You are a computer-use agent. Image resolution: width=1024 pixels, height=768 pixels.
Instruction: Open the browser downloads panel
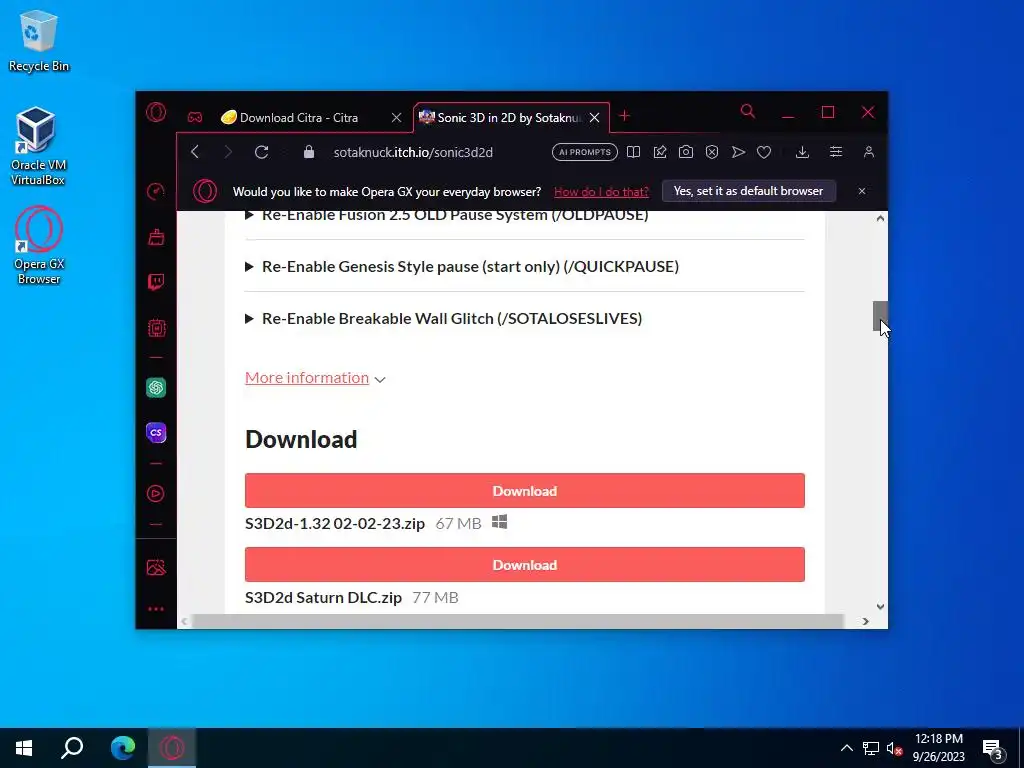tap(803, 152)
